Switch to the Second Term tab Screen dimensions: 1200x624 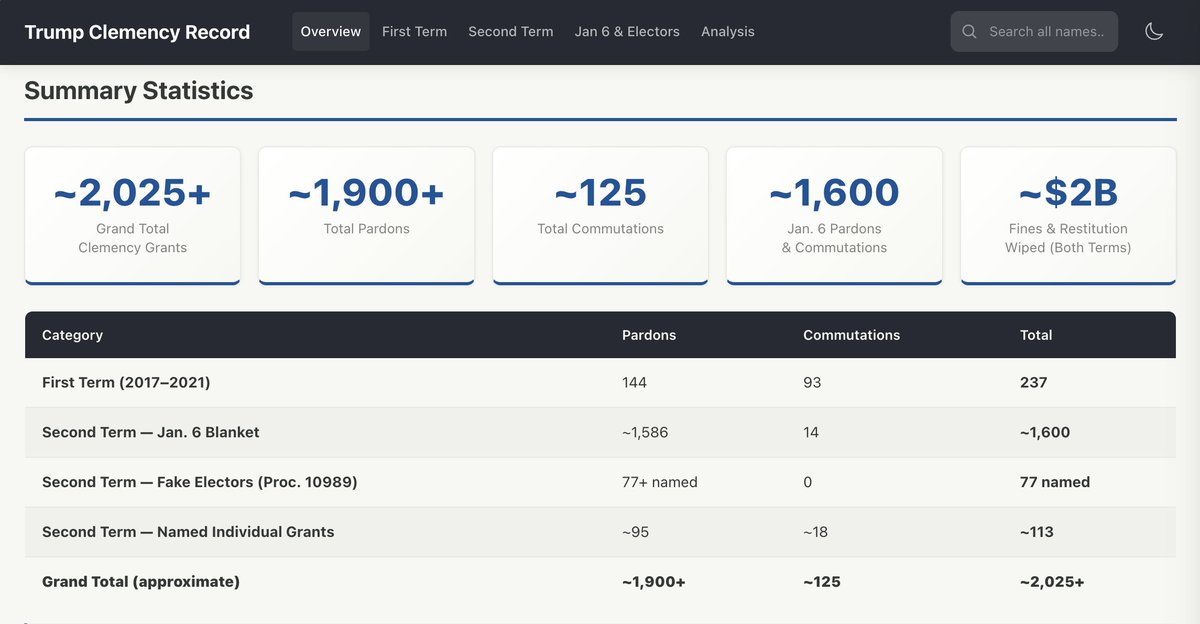point(511,32)
